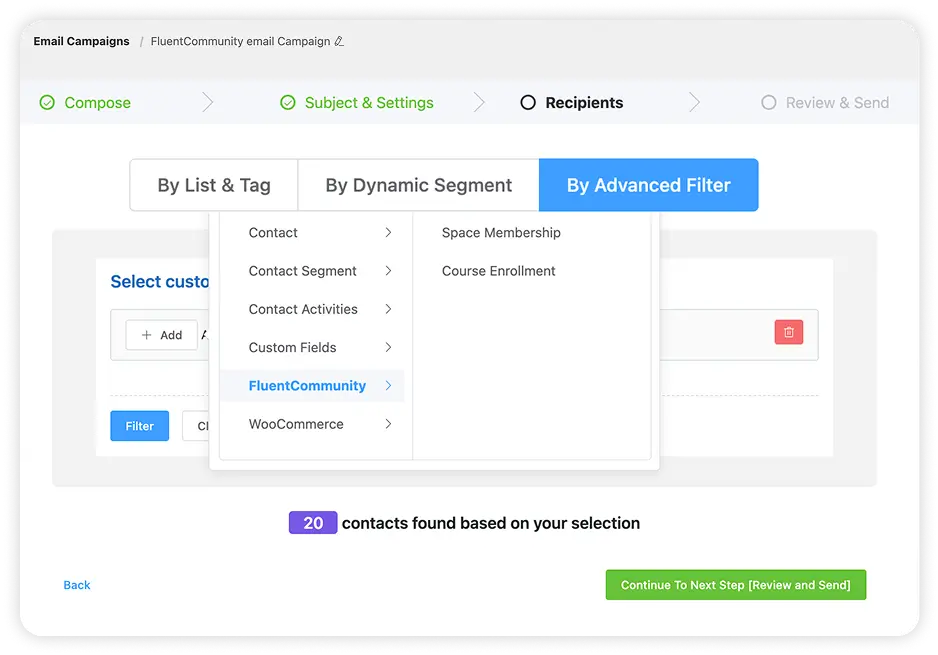Click Continue To Next Step button
The image size is (938, 655).
pos(736,585)
